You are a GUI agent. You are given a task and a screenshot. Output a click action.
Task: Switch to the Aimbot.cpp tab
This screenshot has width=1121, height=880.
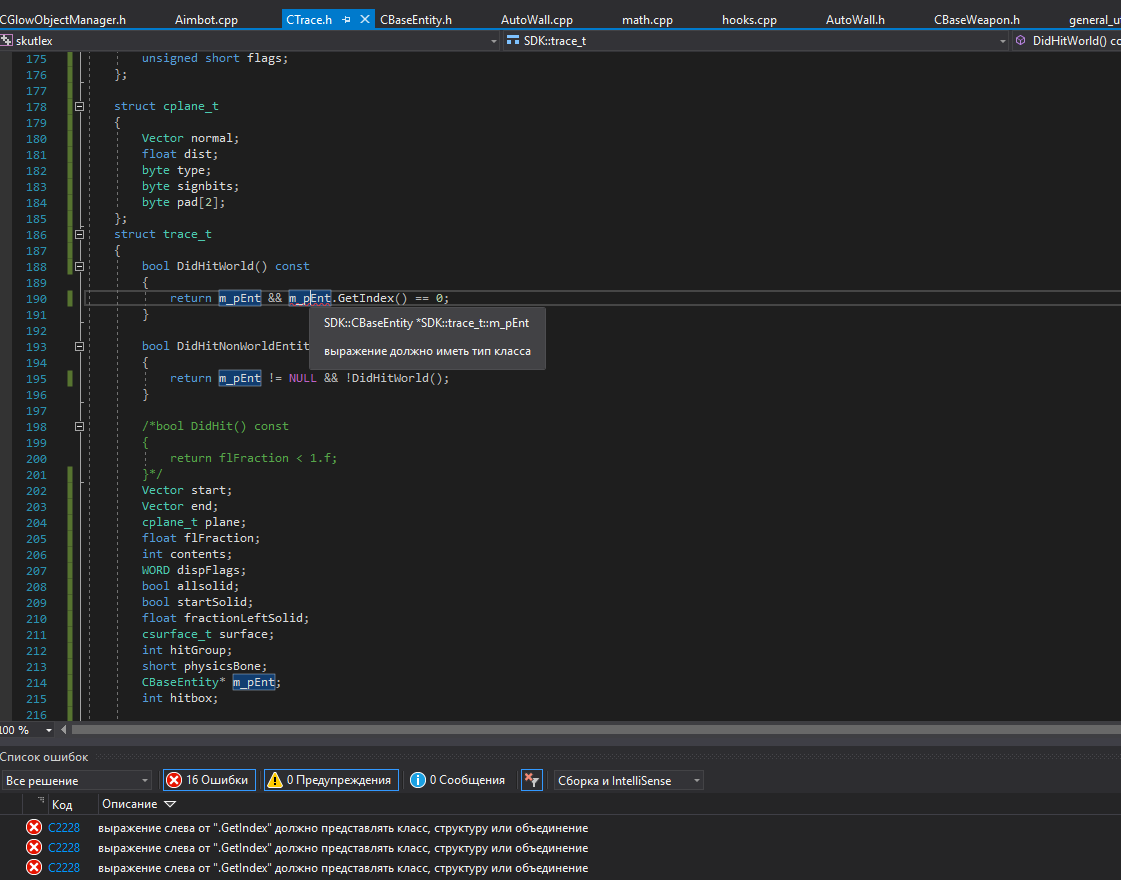[206, 19]
